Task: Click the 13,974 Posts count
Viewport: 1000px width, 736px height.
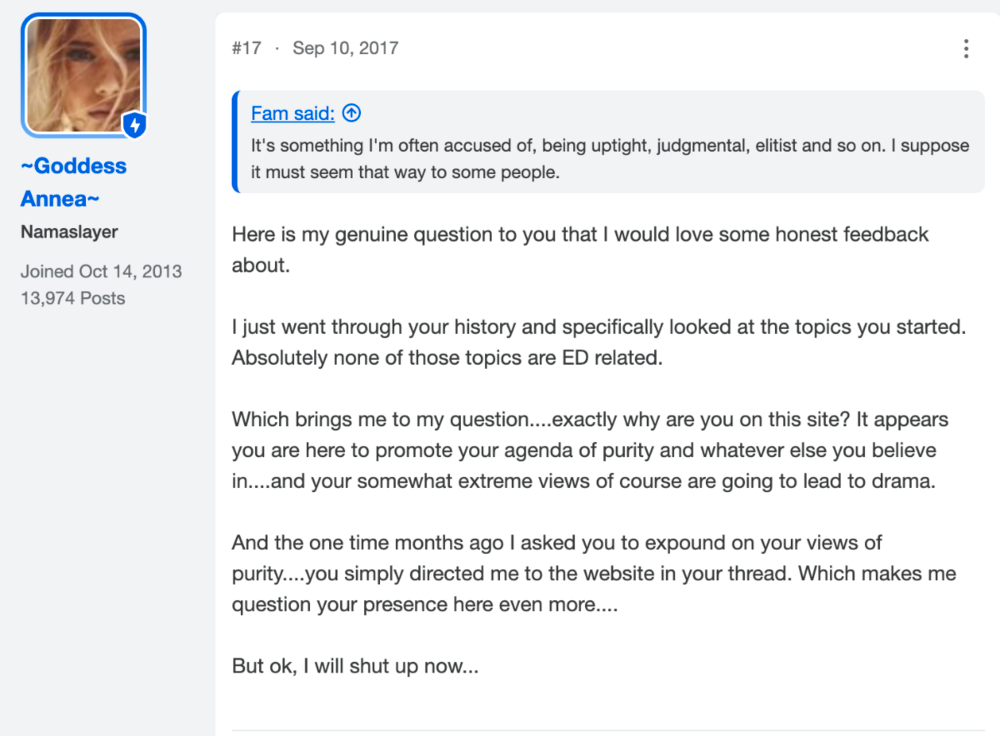Action: click(73, 298)
